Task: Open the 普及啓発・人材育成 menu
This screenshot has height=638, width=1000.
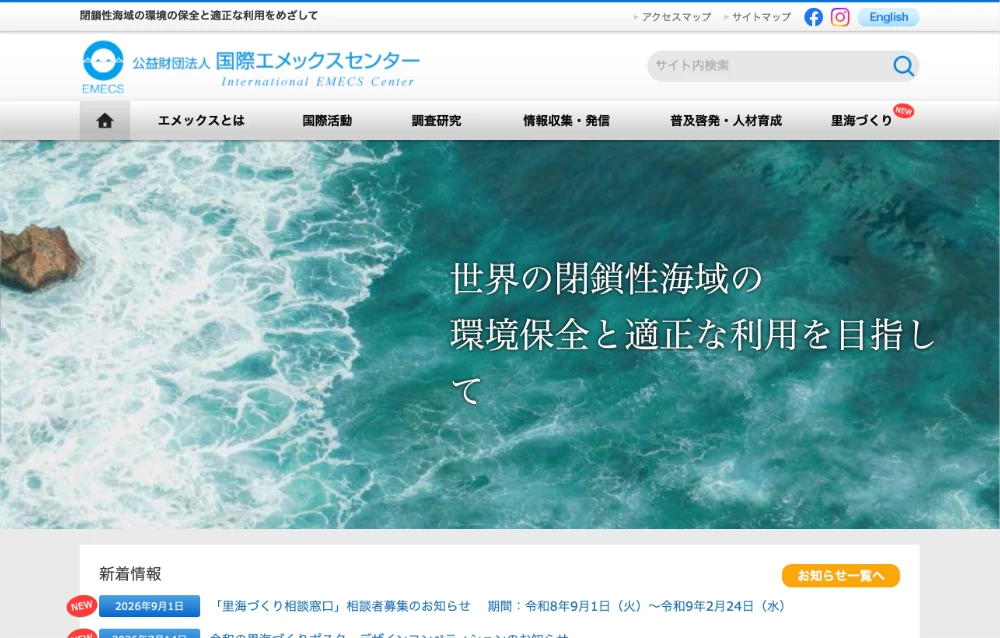Action: coord(726,121)
